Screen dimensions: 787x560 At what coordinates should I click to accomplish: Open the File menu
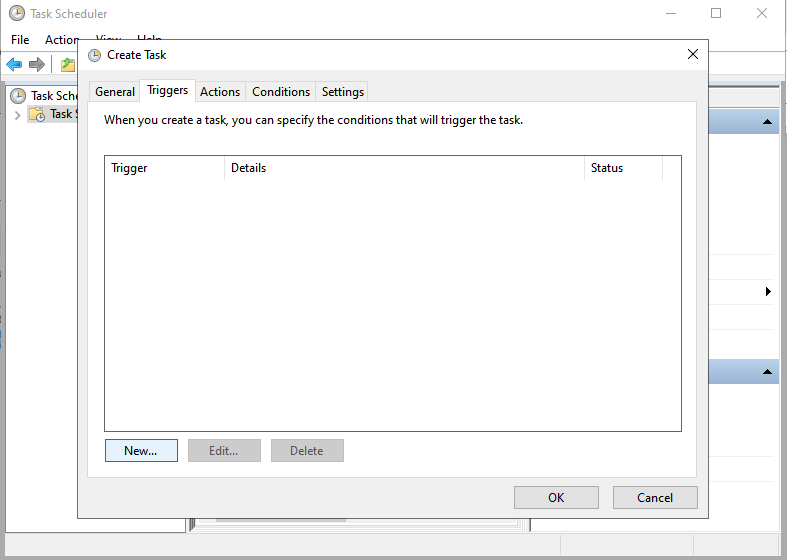click(20, 40)
